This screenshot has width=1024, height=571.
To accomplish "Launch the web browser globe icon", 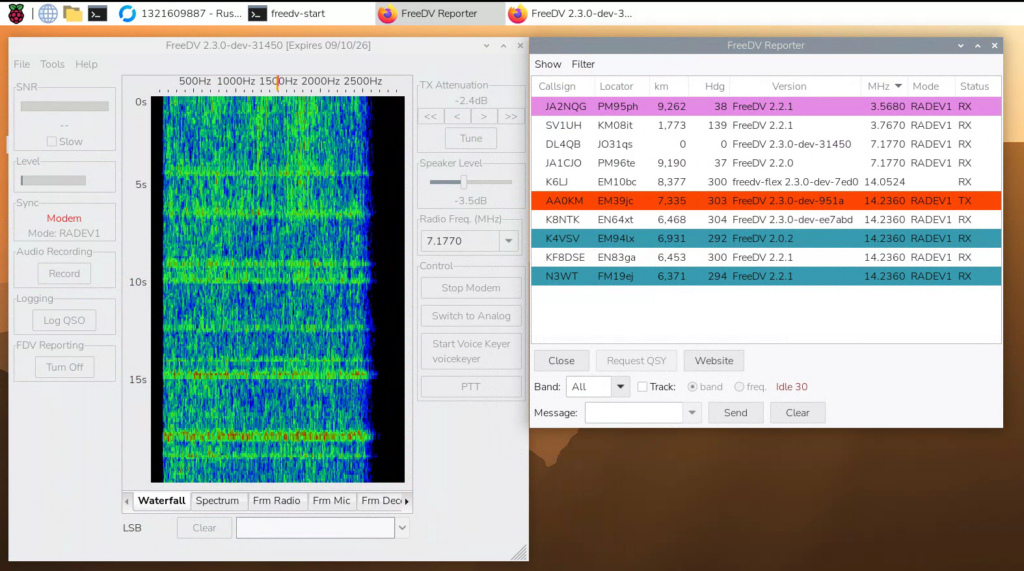I will (x=47, y=13).
